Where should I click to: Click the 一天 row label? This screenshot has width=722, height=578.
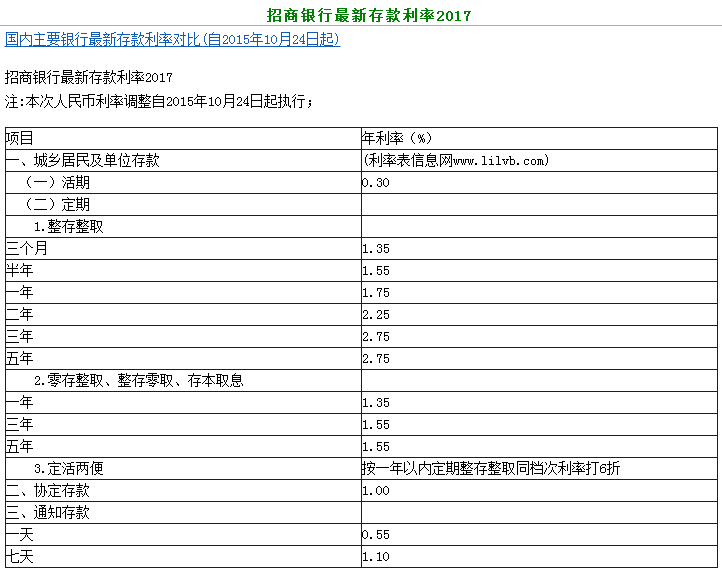pyautogui.click(x=19, y=535)
